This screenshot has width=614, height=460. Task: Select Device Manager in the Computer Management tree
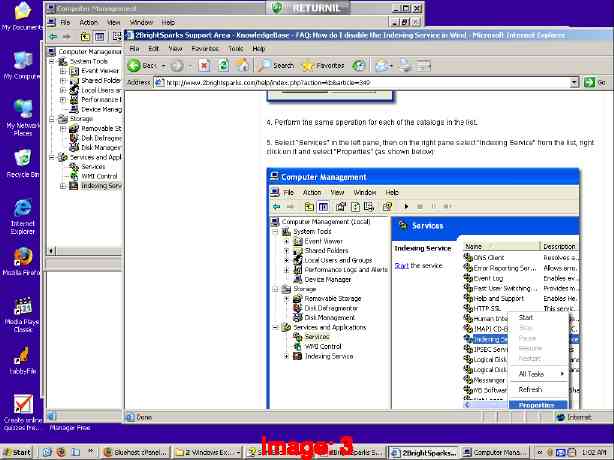(x=101, y=109)
